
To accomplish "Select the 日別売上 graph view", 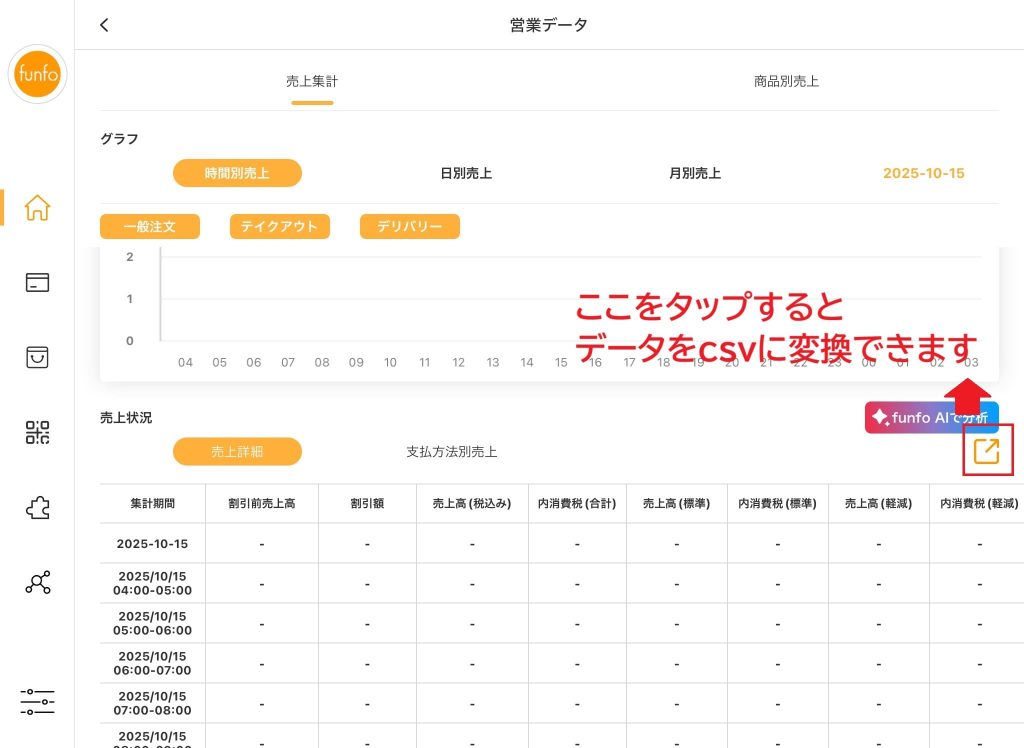I will [466, 173].
